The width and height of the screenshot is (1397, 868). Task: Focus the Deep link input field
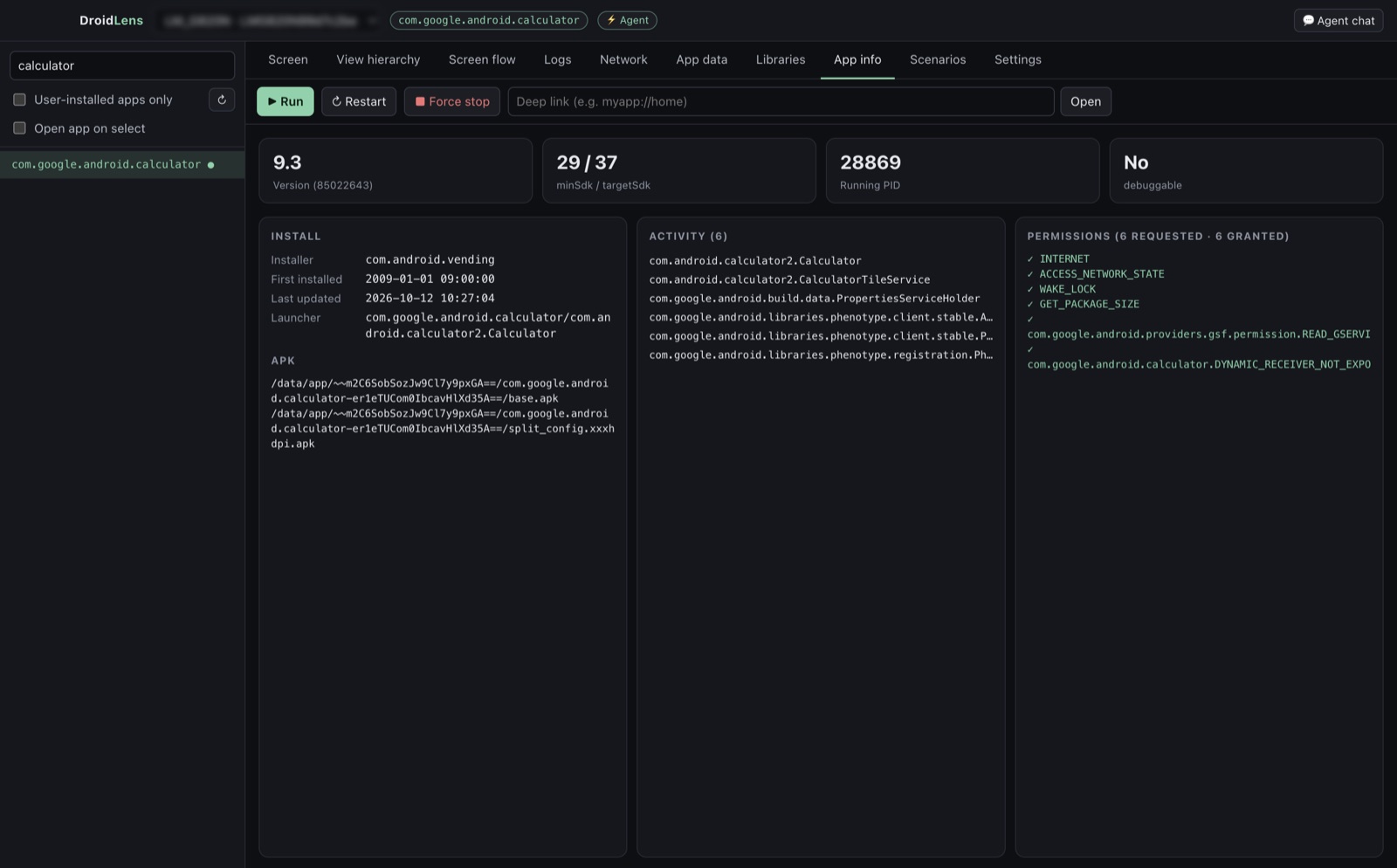(781, 101)
